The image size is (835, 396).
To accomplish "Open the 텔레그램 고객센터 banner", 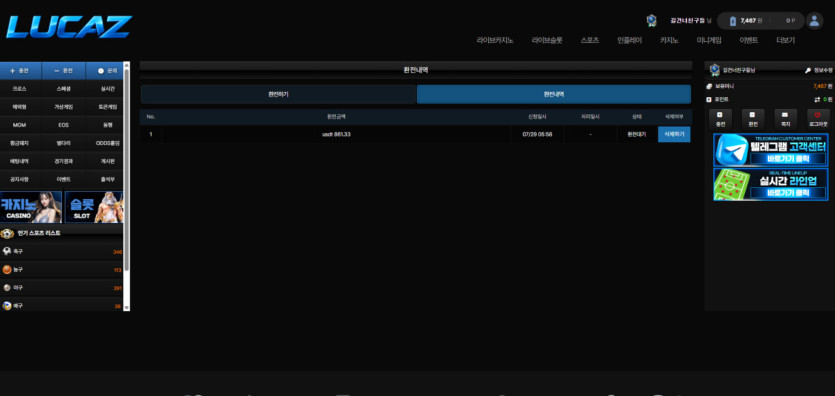I will (x=771, y=150).
